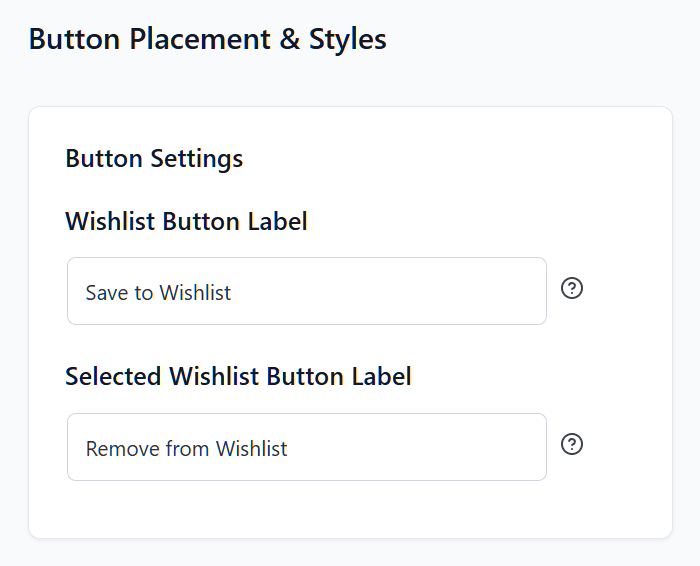Click help icon beside Remove from Wishlist field
Viewport: 700px width, 566px height.
[572, 445]
